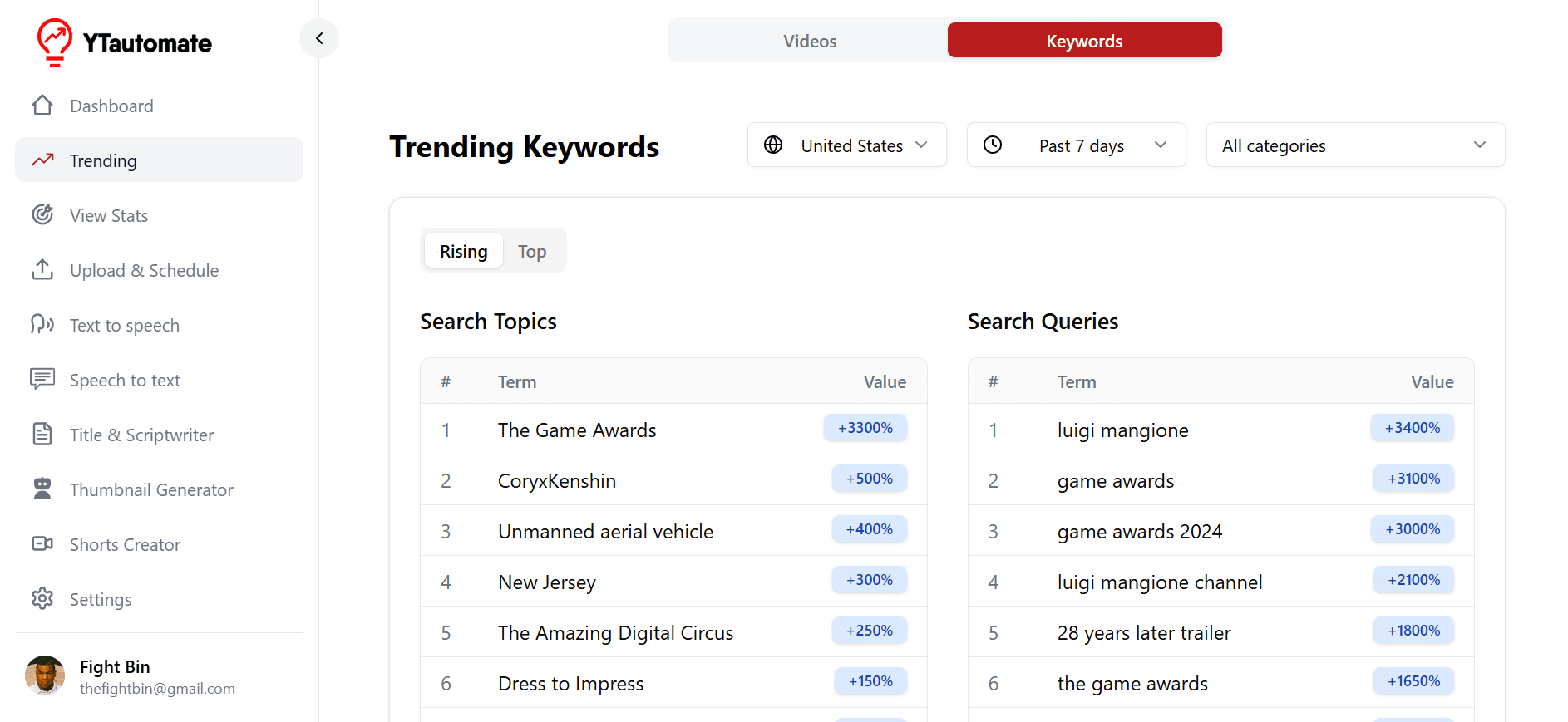The height and width of the screenshot is (722, 1568).
Task: Select the Keywords tab
Action: 1084,41
